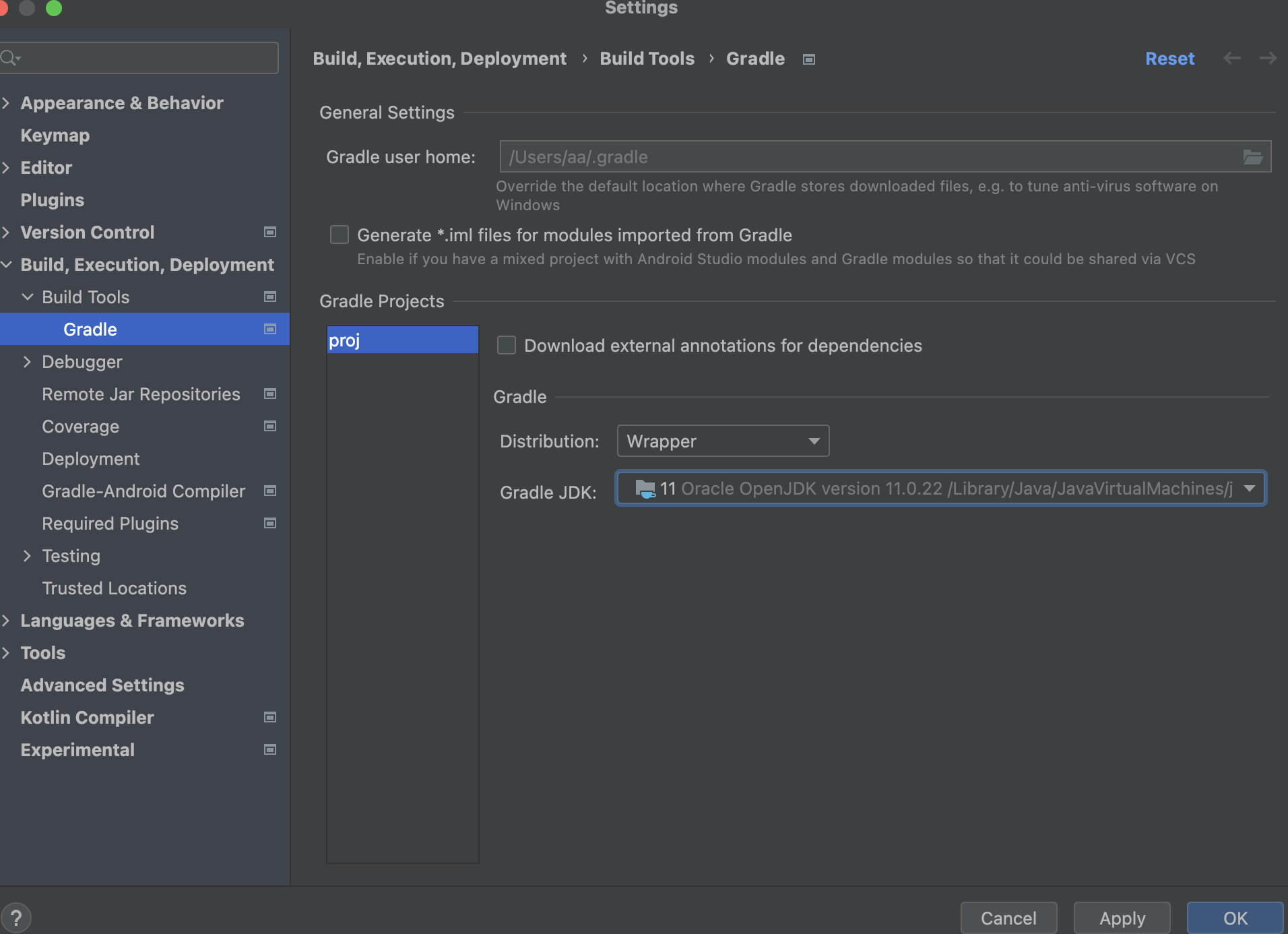Click the project-level icon beside Coverage
The width and height of the screenshot is (1288, 934).
tap(270, 427)
